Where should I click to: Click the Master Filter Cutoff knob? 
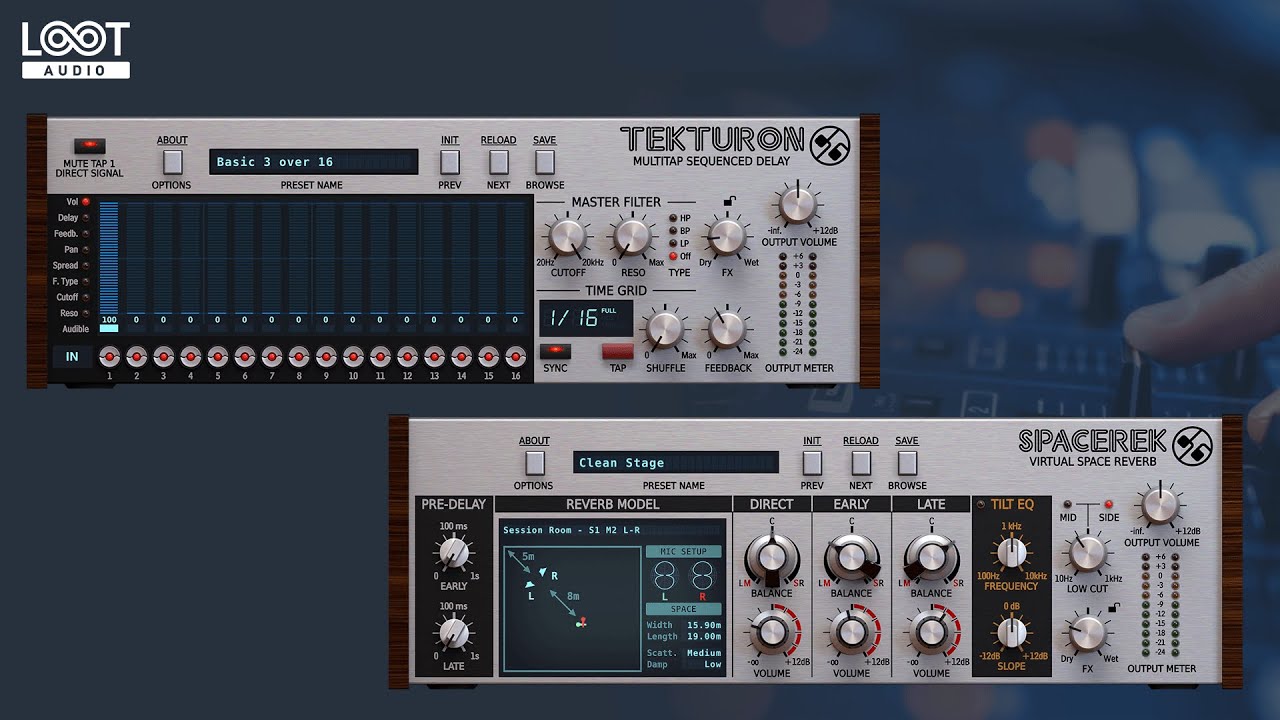(567, 237)
